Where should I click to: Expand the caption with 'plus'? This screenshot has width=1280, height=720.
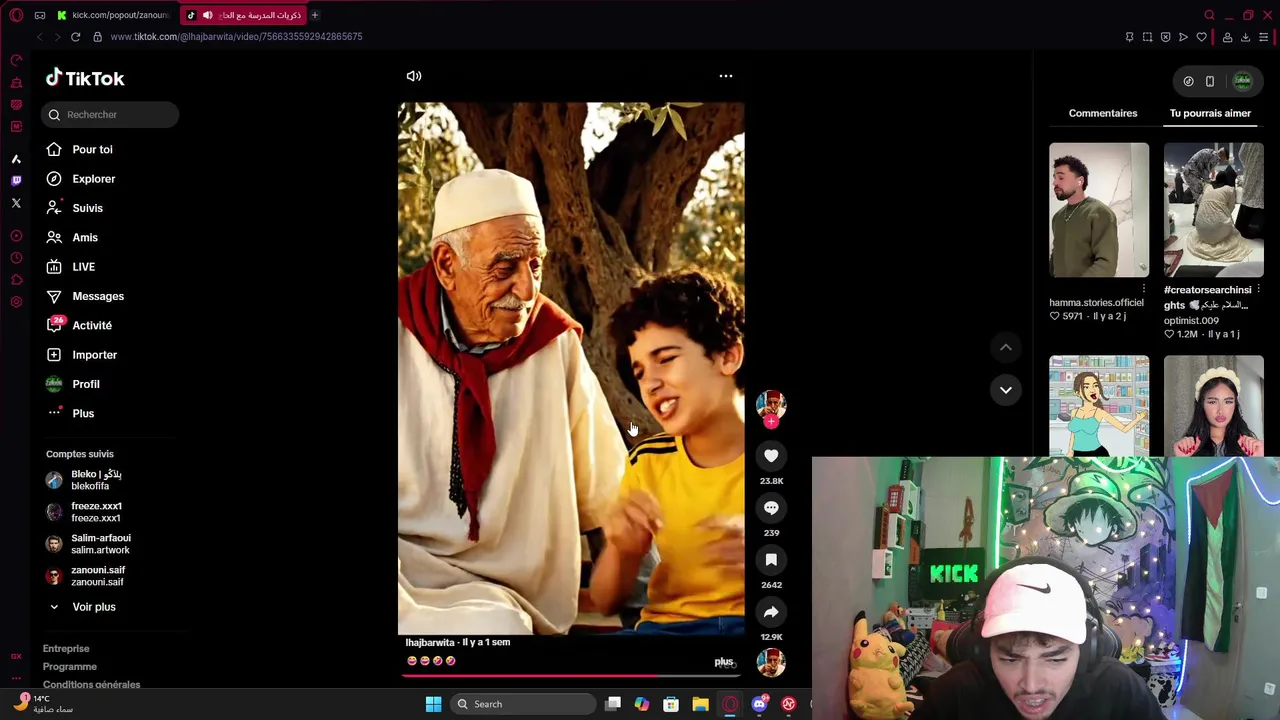724,662
